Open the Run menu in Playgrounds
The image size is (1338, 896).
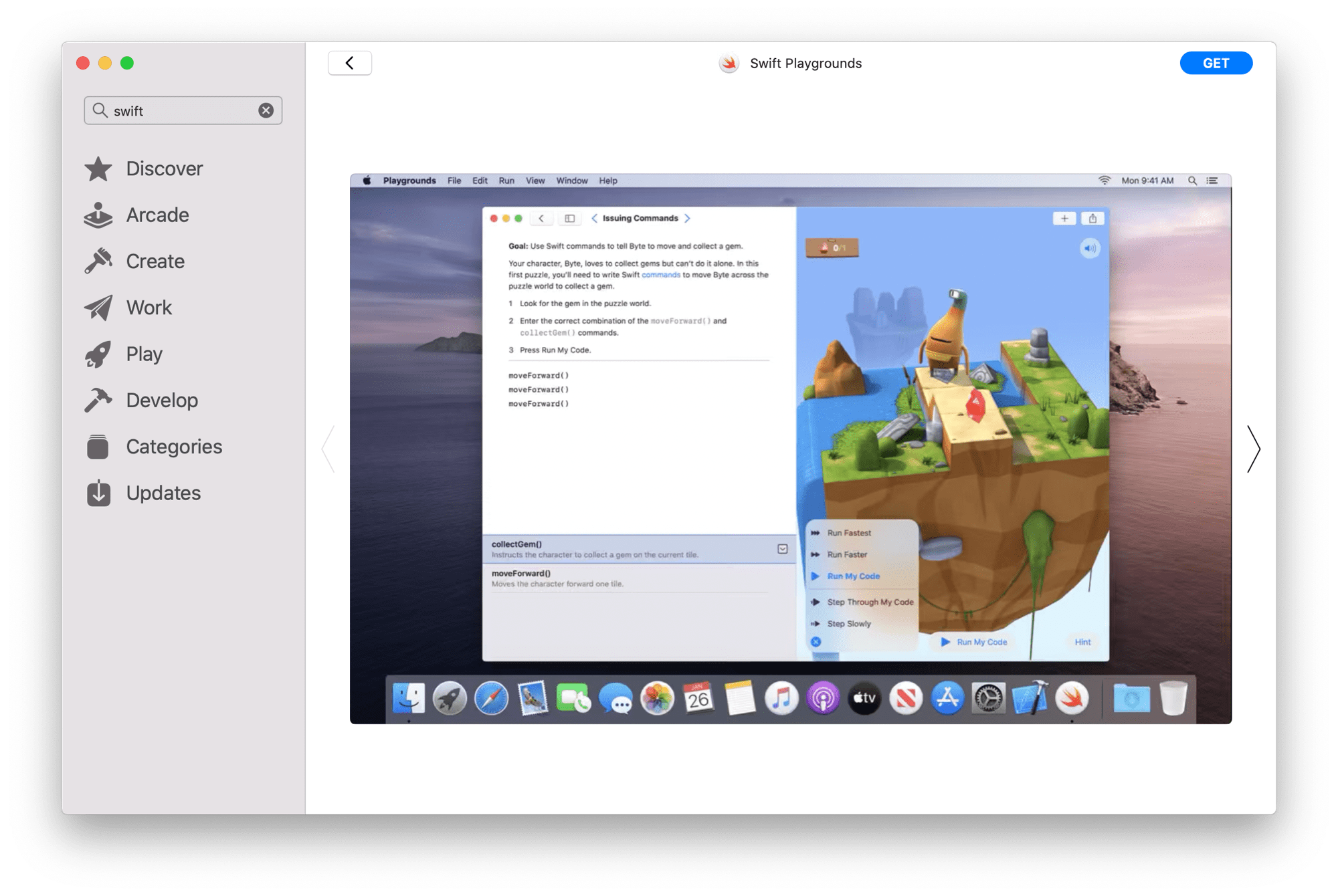pyautogui.click(x=506, y=180)
